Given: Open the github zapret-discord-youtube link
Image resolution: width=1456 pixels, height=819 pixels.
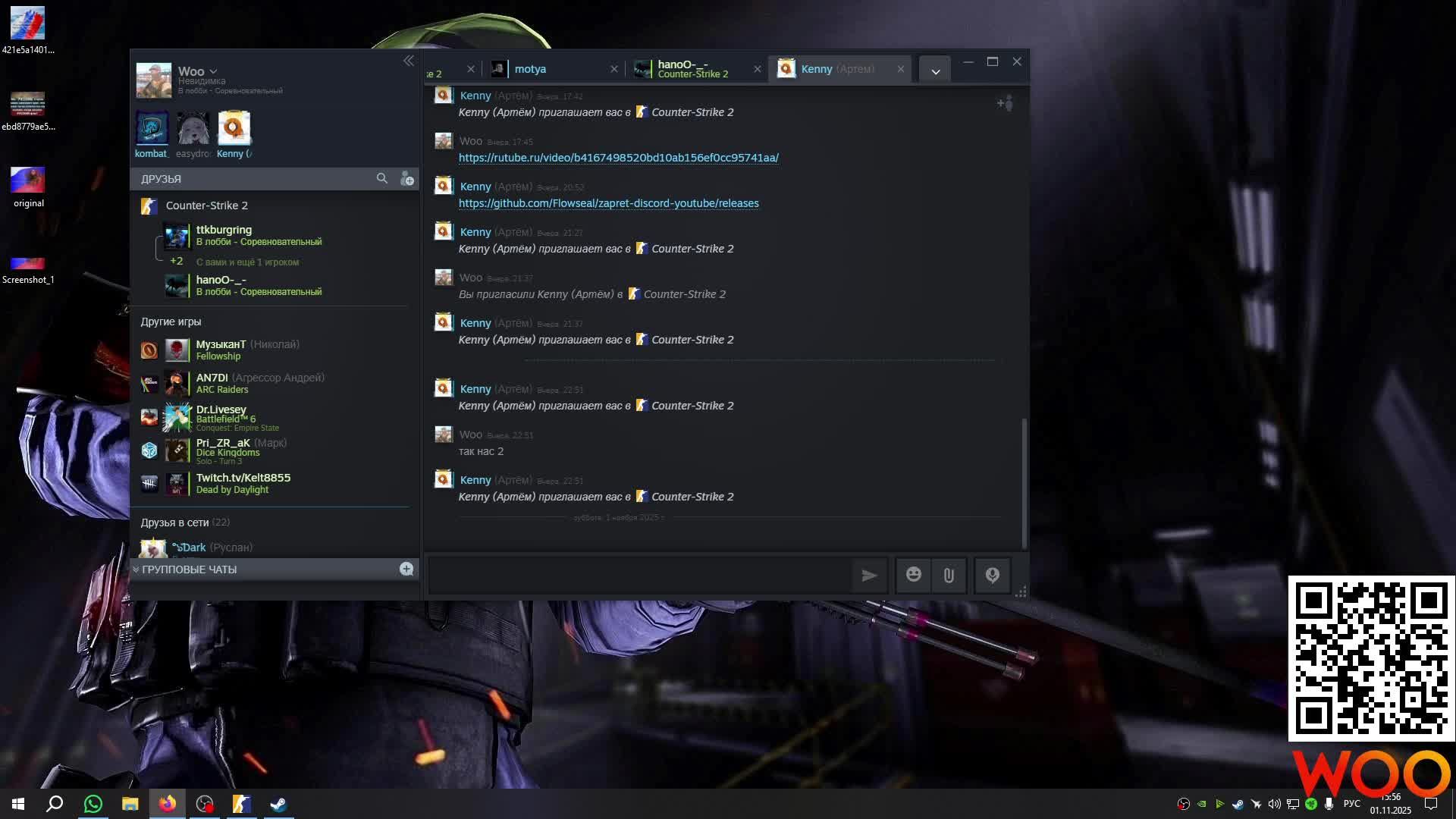Looking at the screenshot, I should (x=608, y=203).
